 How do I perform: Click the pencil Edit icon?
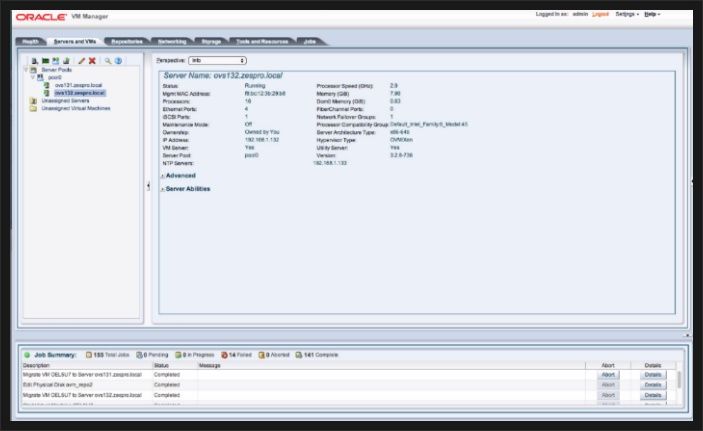click(82, 61)
